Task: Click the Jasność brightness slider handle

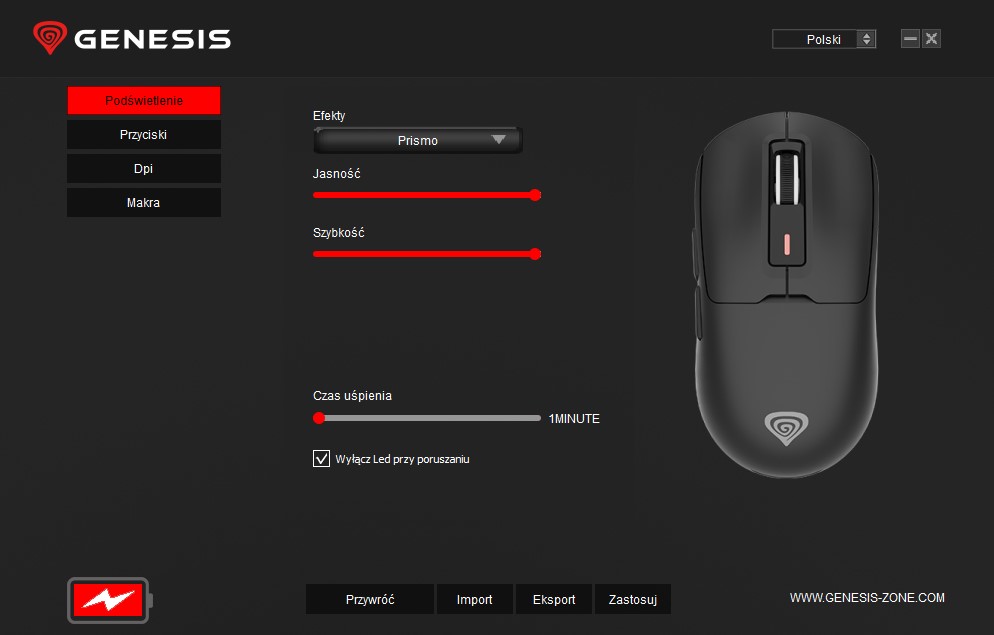Action: click(535, 195)
